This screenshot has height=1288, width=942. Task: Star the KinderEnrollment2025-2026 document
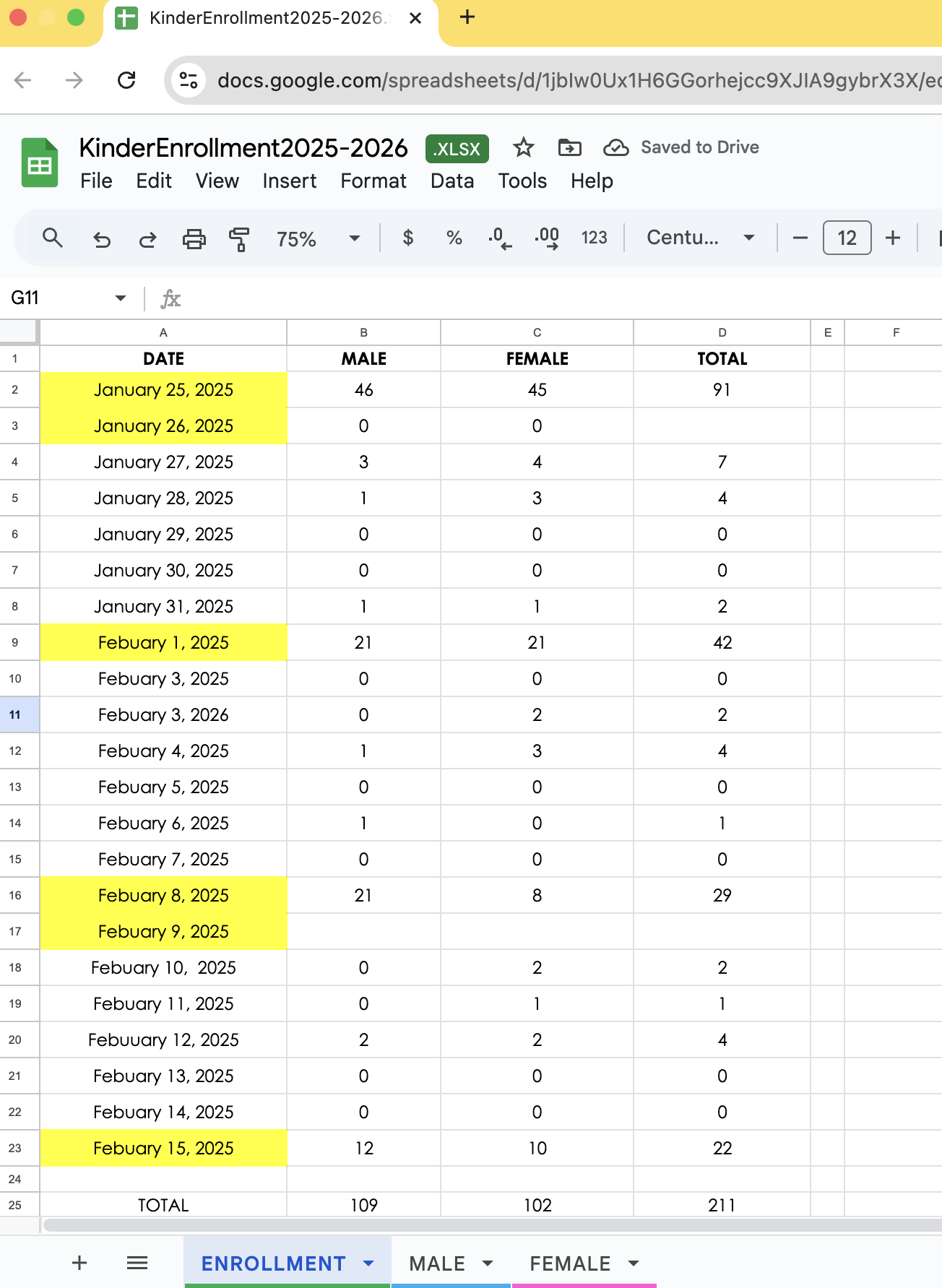523,148
